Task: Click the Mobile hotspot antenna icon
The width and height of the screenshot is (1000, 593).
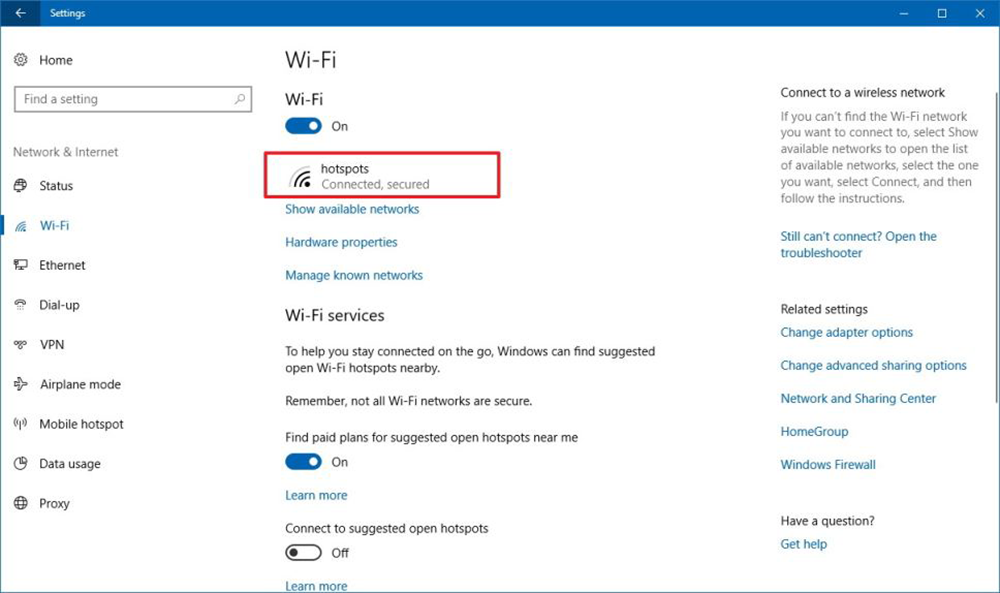Action: [x=20, y=423]
